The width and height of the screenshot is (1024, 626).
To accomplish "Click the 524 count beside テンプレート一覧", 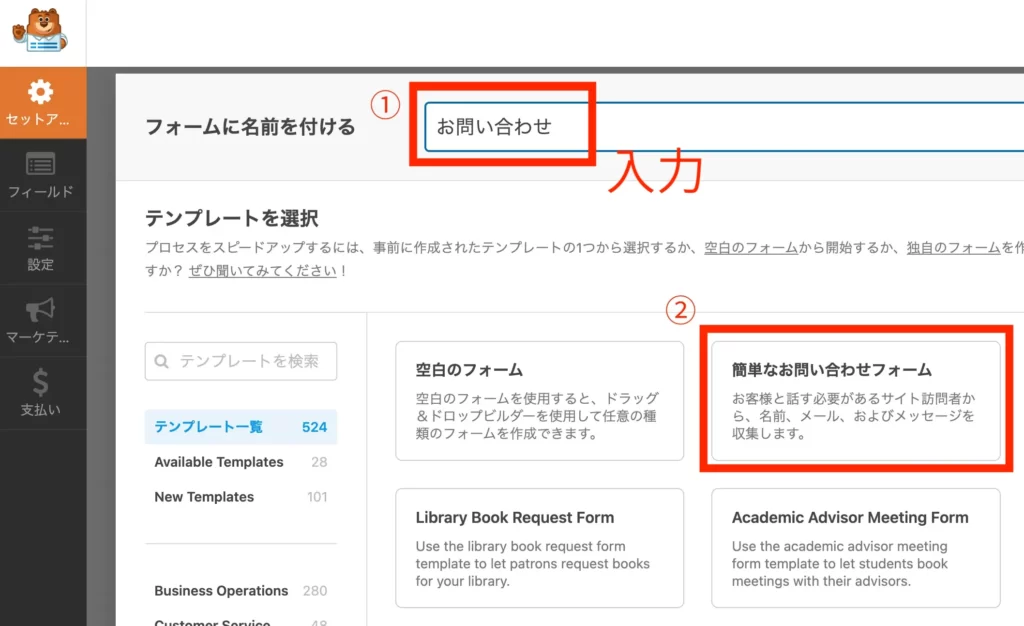I will 314,427.
